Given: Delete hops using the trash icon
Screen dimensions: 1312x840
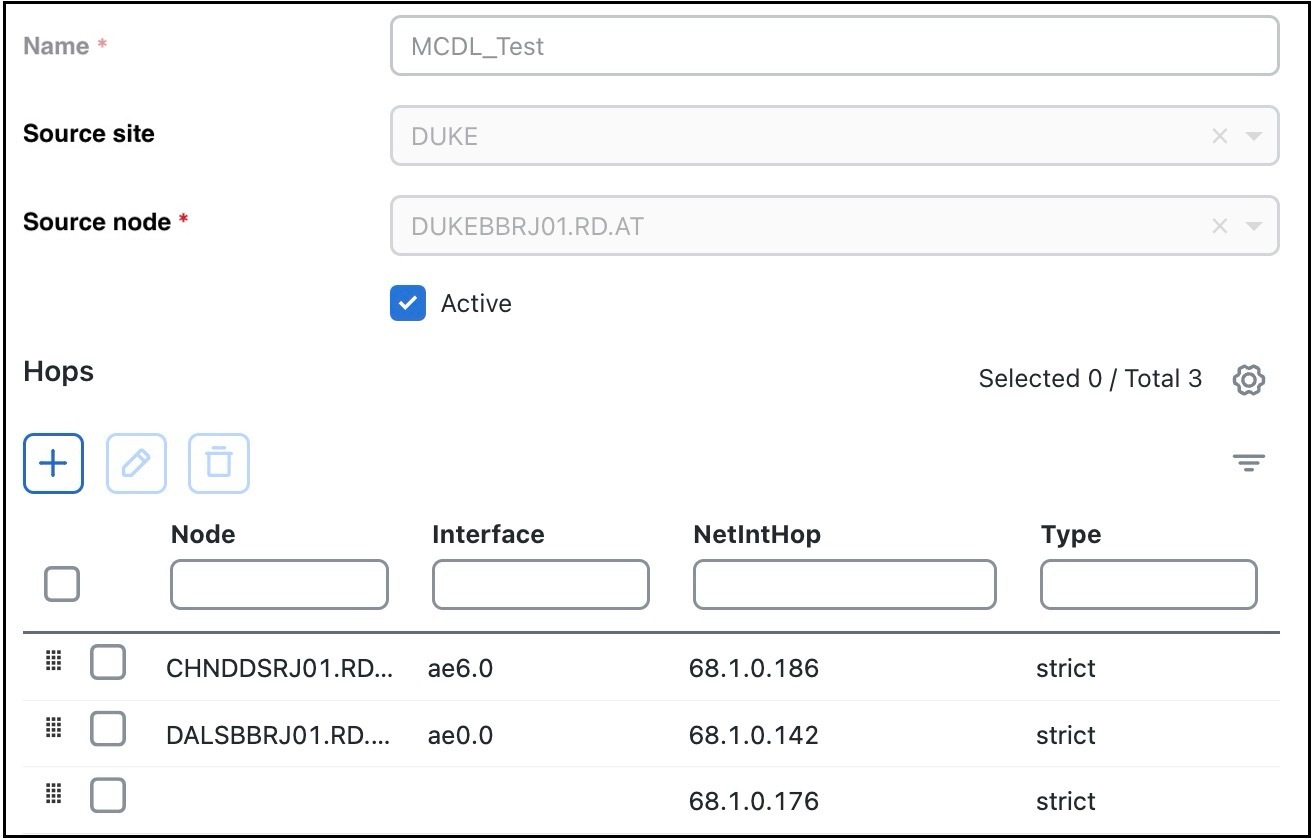Looking at the screenshot, I should [220, 463].
